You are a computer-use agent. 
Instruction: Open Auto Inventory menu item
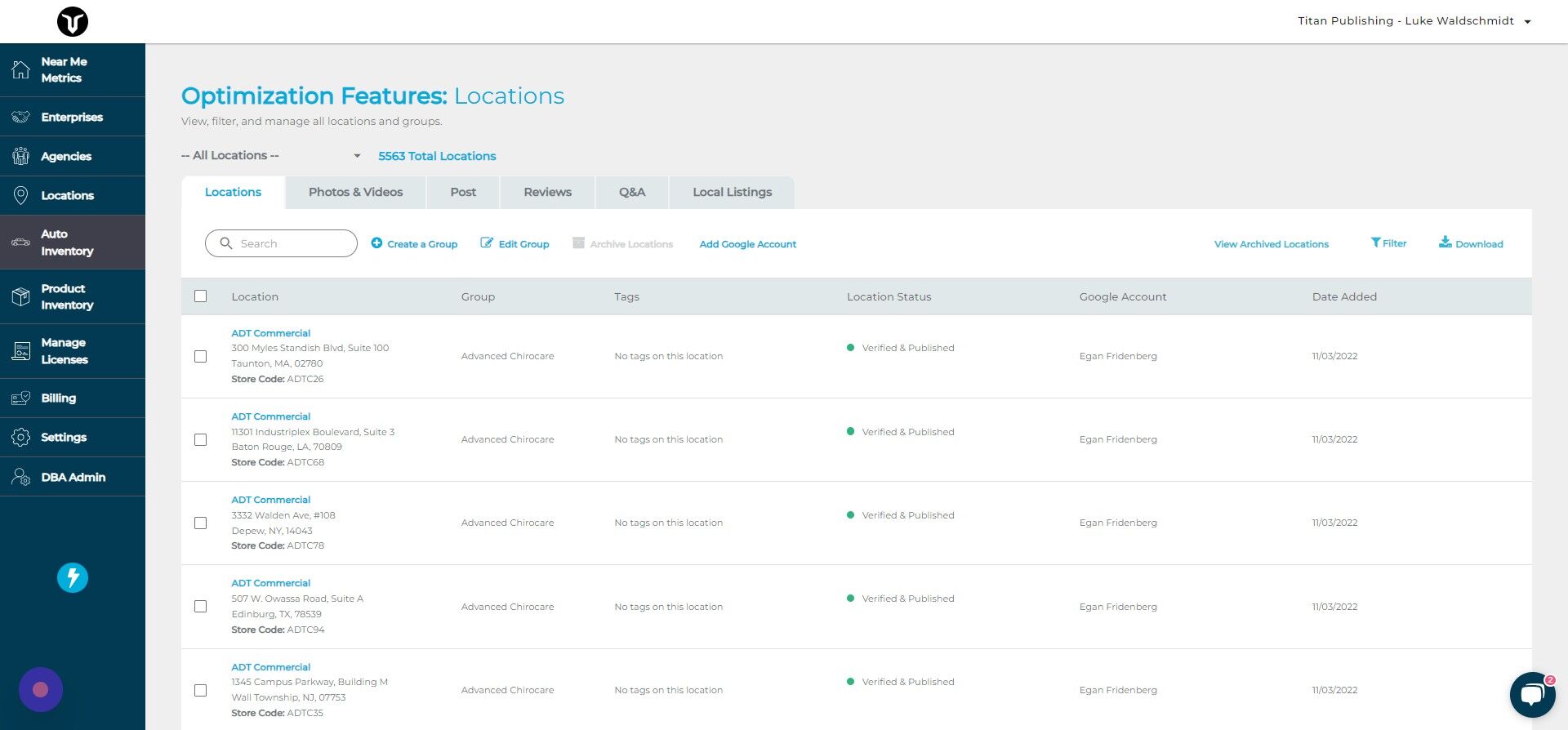click(x=73, y=243)
